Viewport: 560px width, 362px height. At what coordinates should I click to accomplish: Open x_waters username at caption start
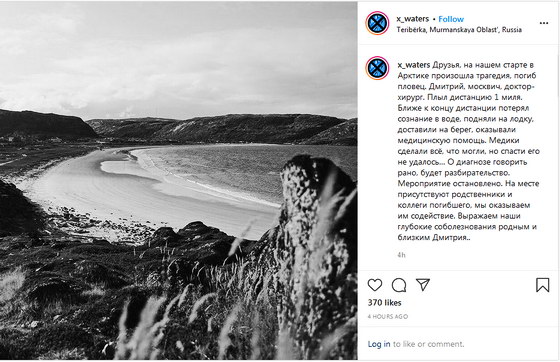click(x=414, y=65)
